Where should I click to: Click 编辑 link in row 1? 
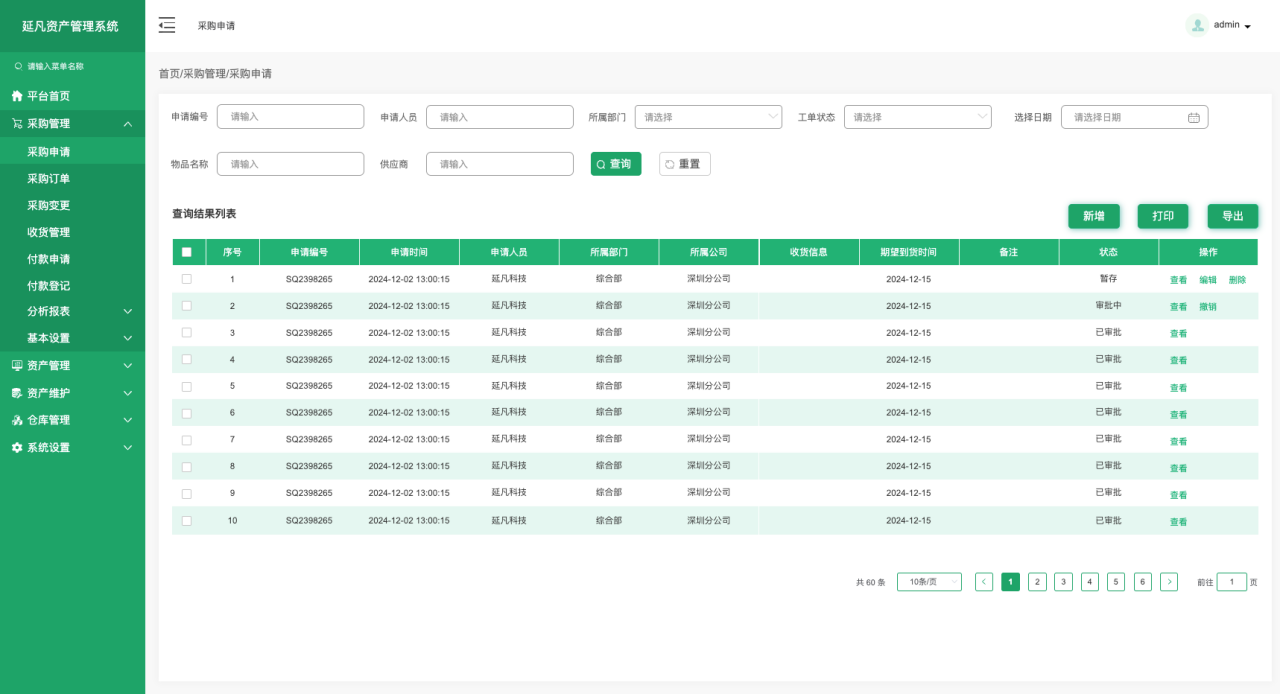(1208, 280)
